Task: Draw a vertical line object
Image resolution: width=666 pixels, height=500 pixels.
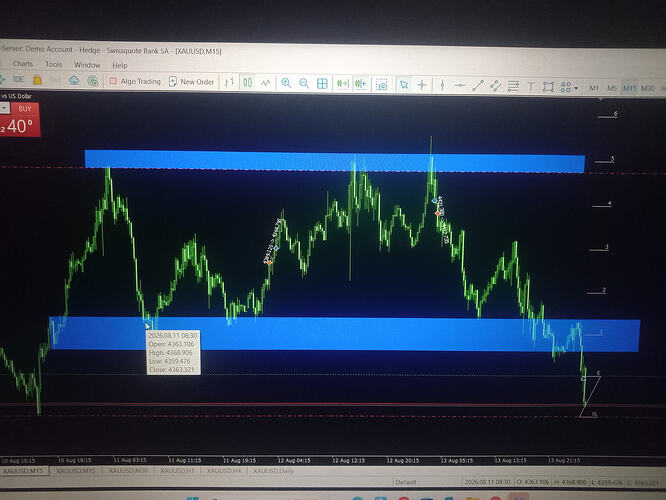Action: tap(442, 85)
